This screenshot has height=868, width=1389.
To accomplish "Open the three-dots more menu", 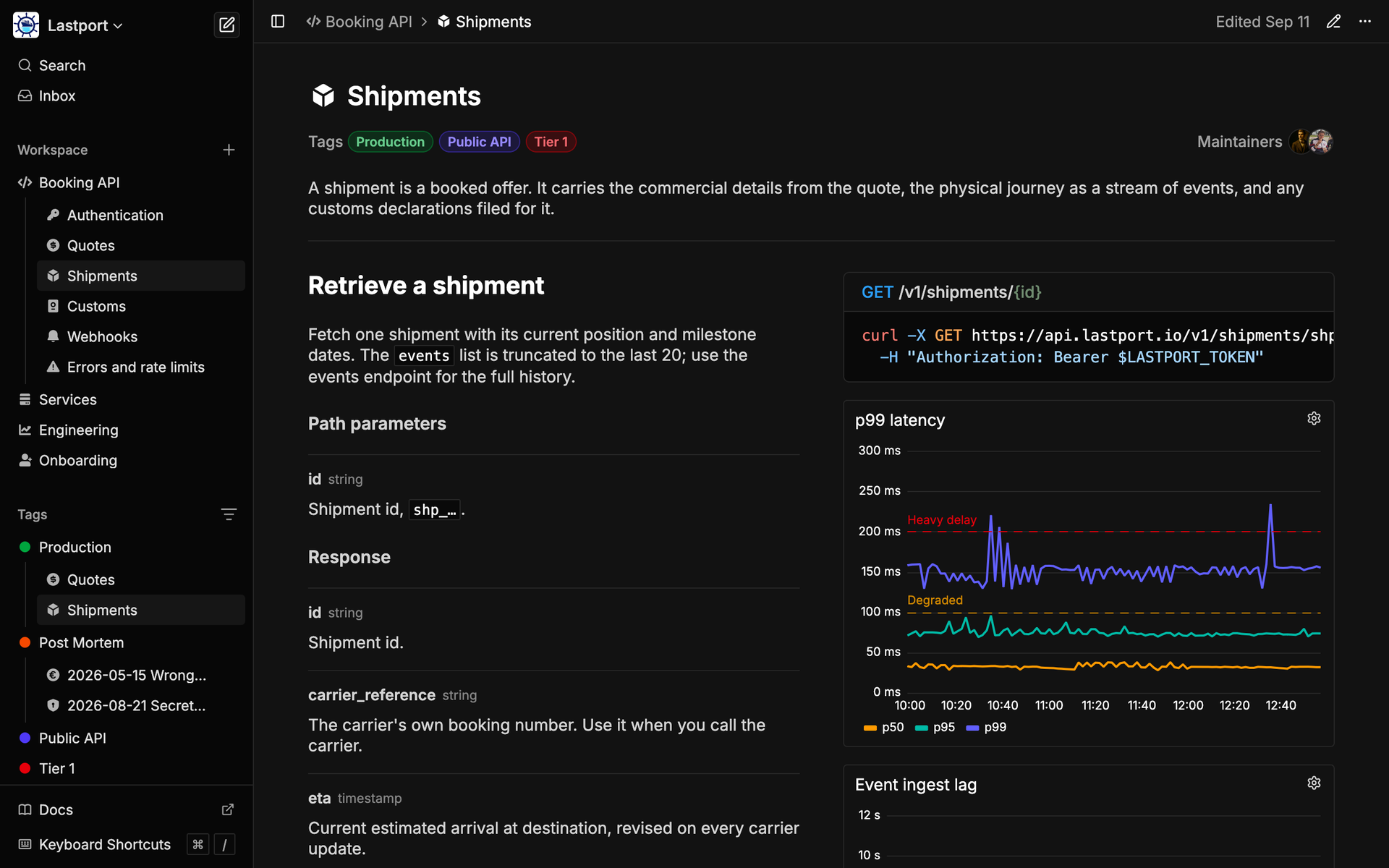I will (1364, 22).
